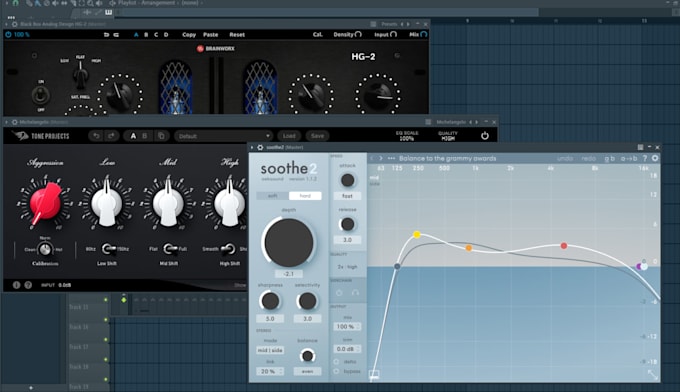Click the soothe2 sharpness knob

tap(270, 301)
